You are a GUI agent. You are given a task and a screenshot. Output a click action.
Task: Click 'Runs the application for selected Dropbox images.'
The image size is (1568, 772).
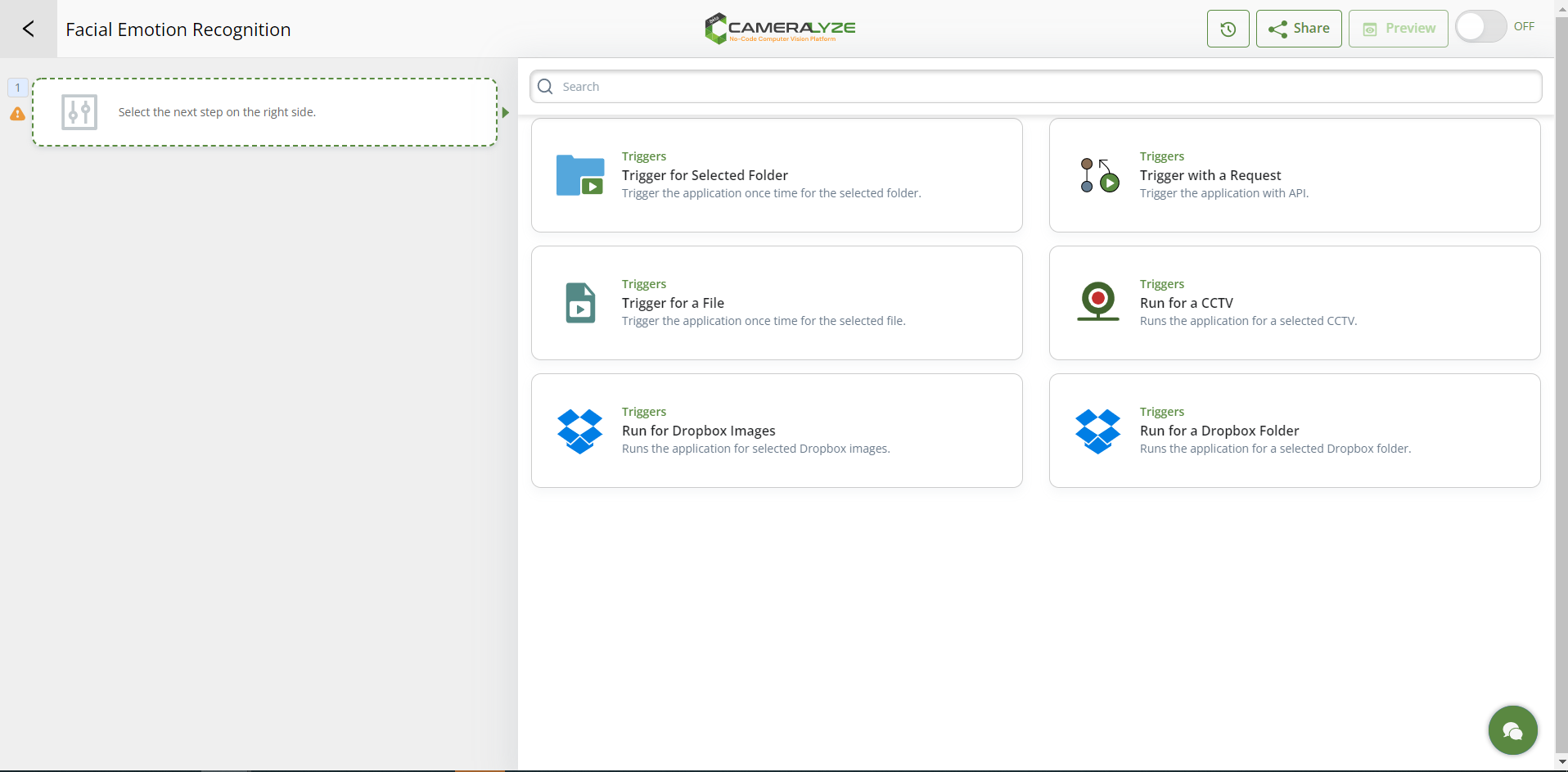tap(756, 449)
